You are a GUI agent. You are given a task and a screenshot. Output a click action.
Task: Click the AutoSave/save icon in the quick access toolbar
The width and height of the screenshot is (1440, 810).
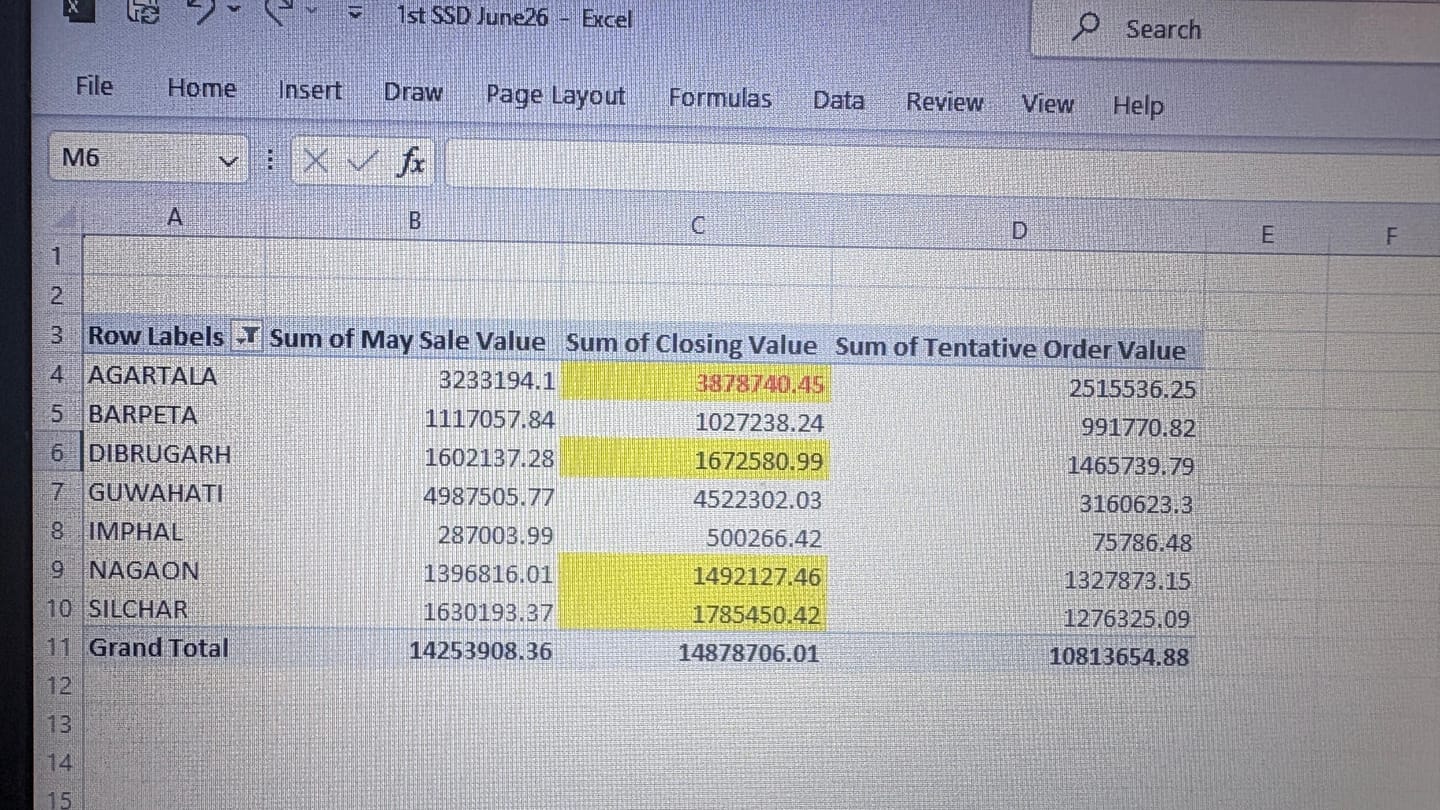point(145,12)
